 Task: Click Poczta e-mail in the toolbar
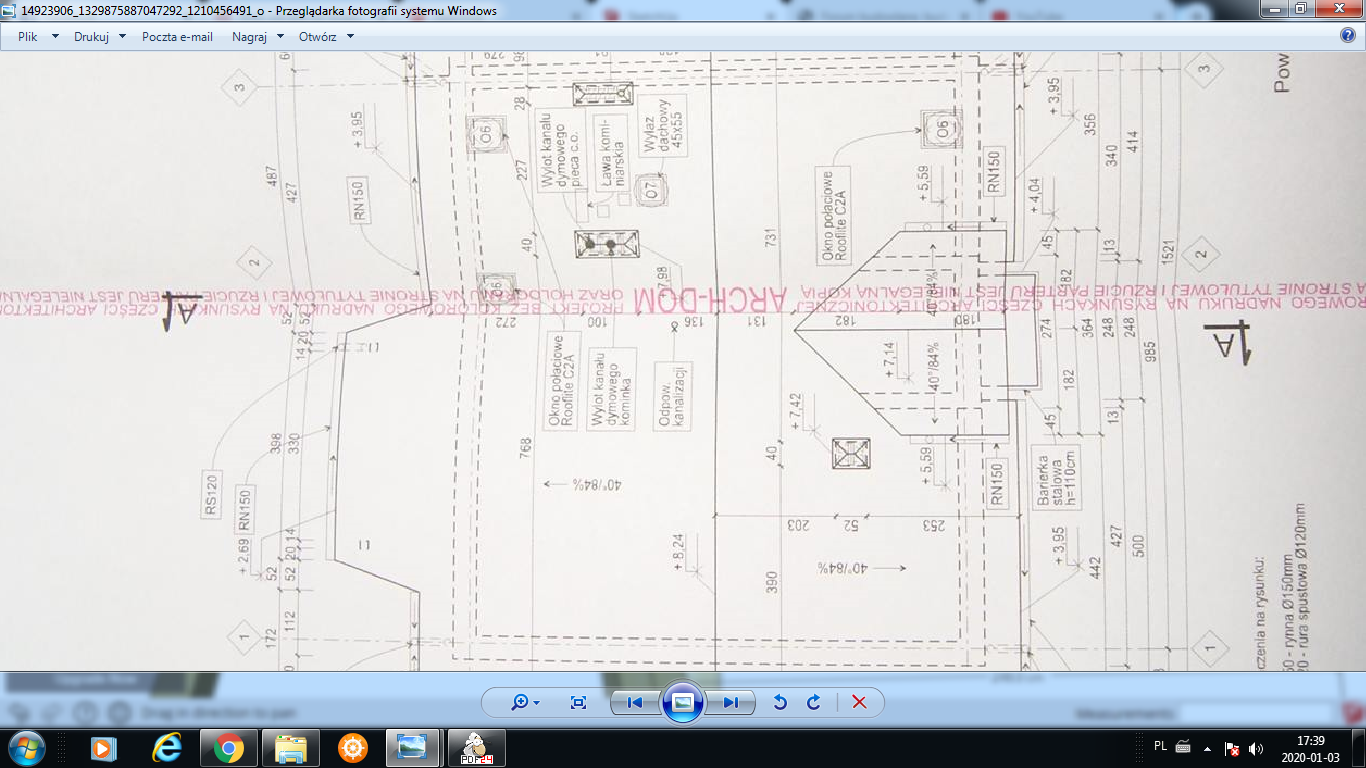[x=177, y=36]
